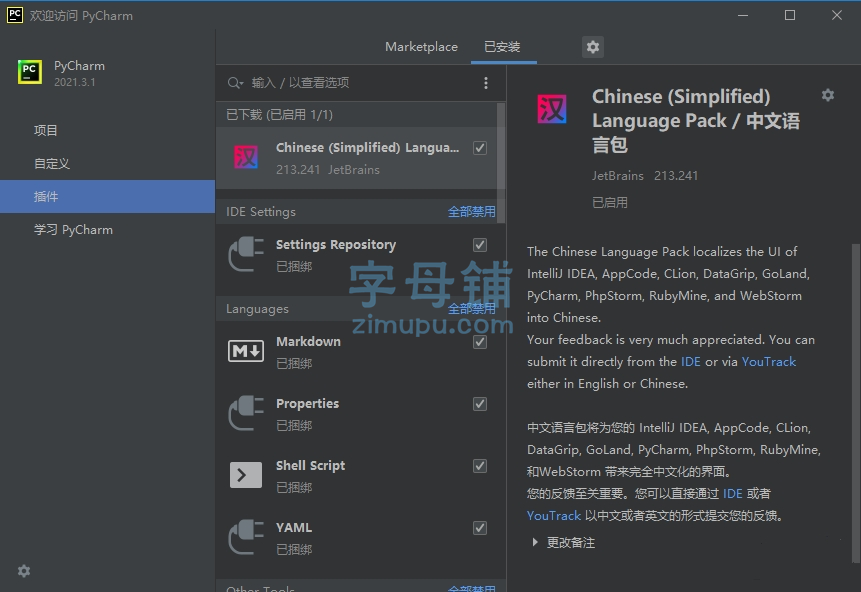Toggle the YAML plugin checkbox
Viewport: 861px width, 592px height.
click(479, 528)
